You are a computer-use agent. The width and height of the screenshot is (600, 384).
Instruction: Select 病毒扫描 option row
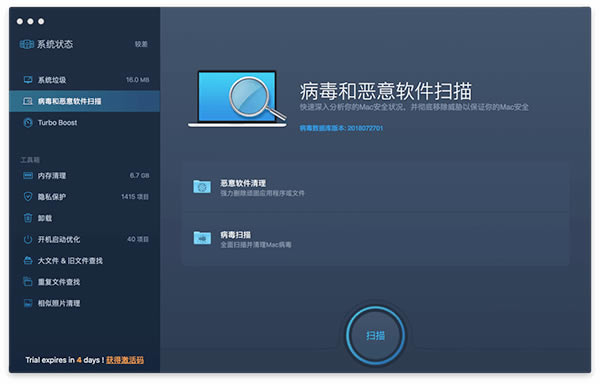coord(376,239)
